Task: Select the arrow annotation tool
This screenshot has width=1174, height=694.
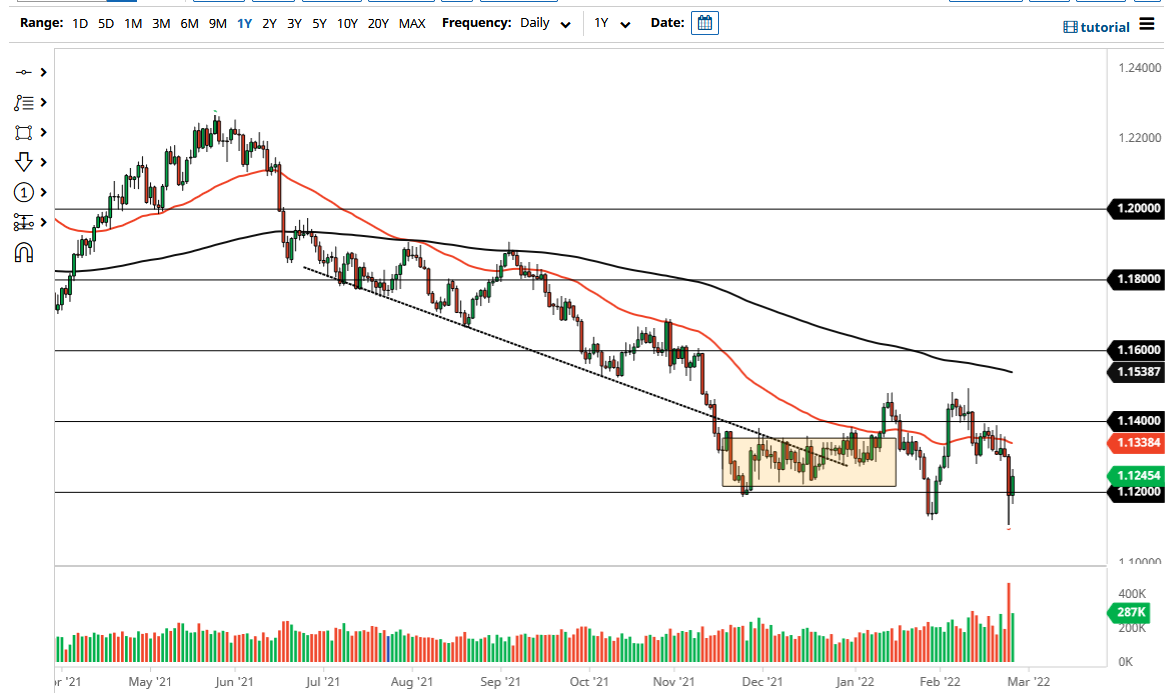Action: pyautogui.click(x=25, y=161)
